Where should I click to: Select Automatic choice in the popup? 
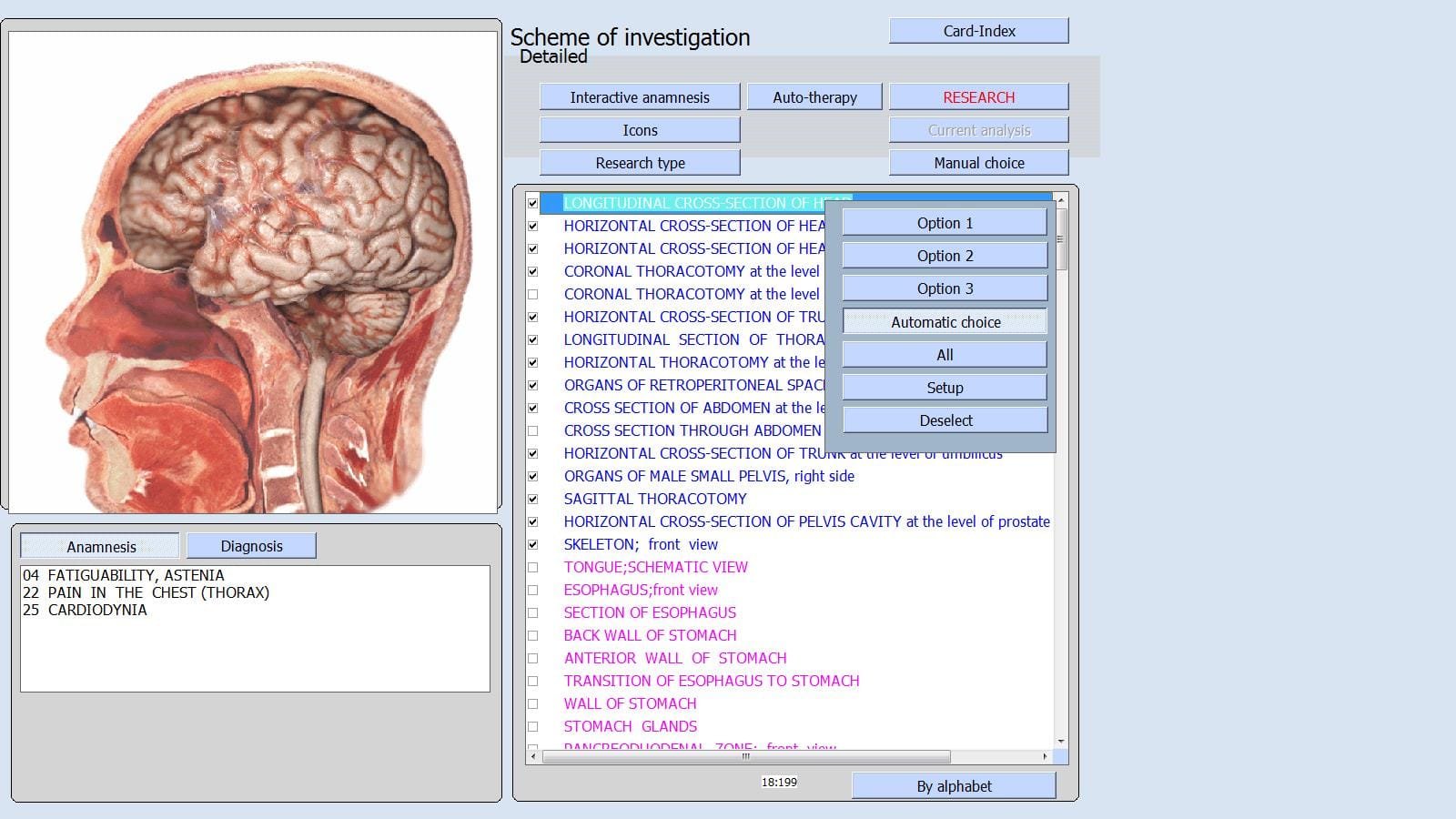pos(945,321)
